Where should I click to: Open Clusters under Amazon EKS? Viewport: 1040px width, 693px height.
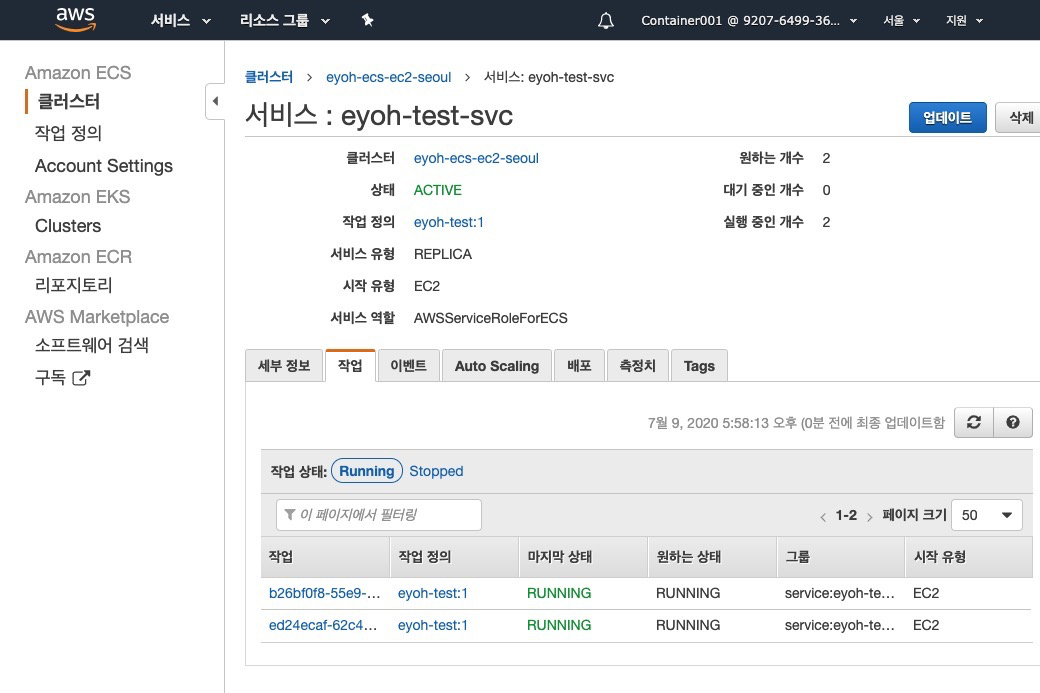[68, 225]
